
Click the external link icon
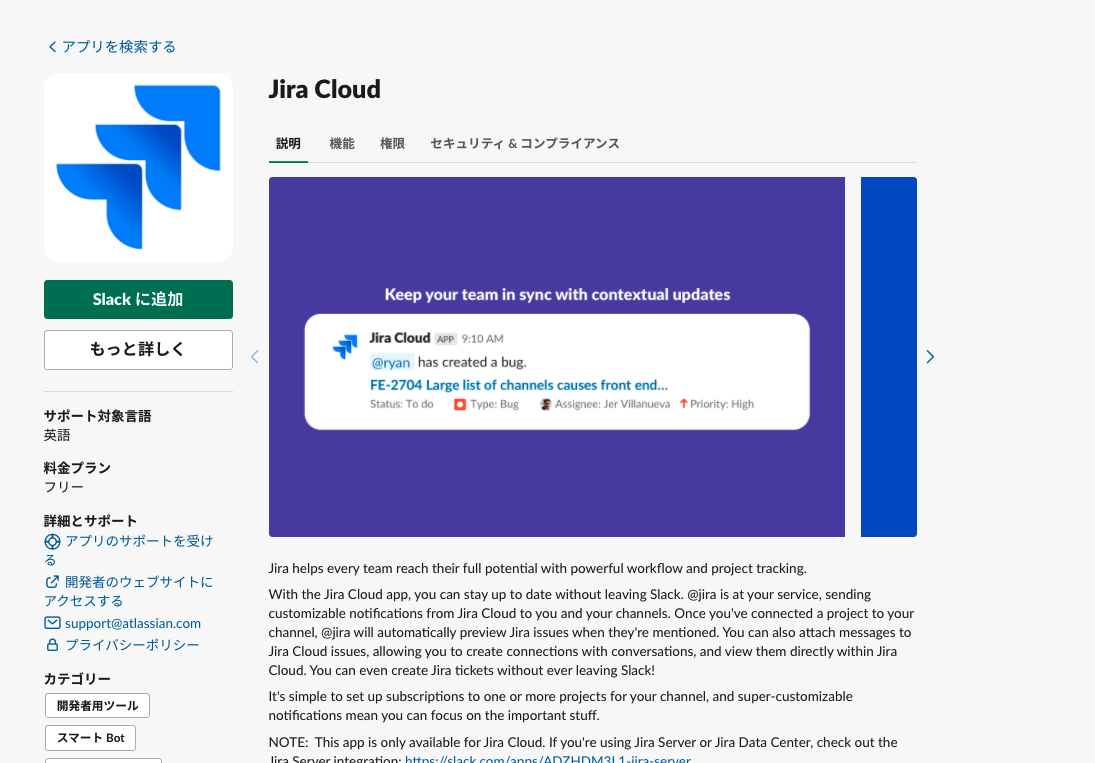pyautogui.click(x=52, y=582)
